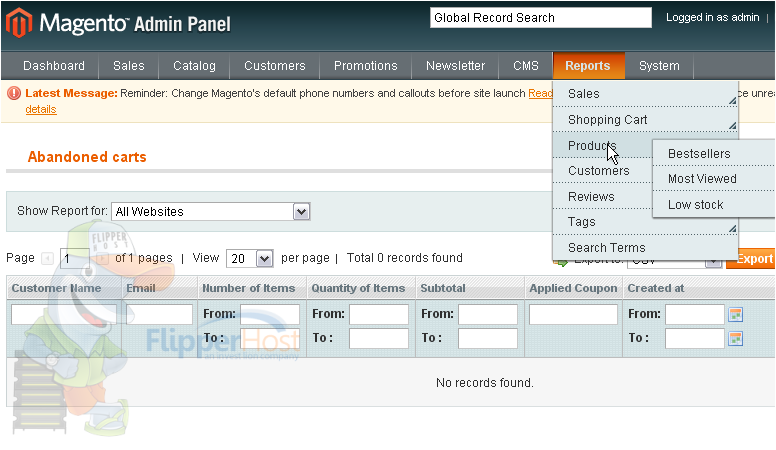Click 'Logged in as admin' text
This screenshot has height=450, width=776.
712,17
